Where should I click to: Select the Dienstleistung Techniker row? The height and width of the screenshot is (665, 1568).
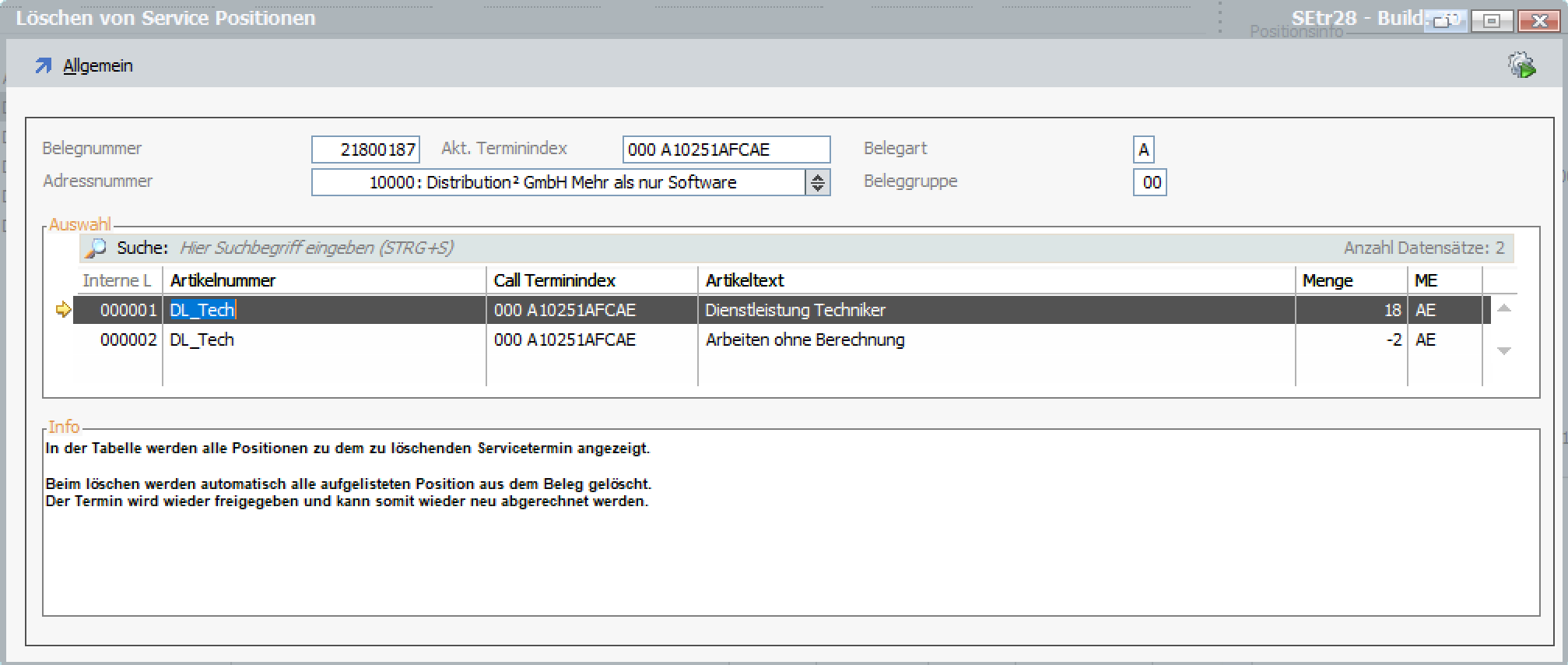tap(795, 310)
